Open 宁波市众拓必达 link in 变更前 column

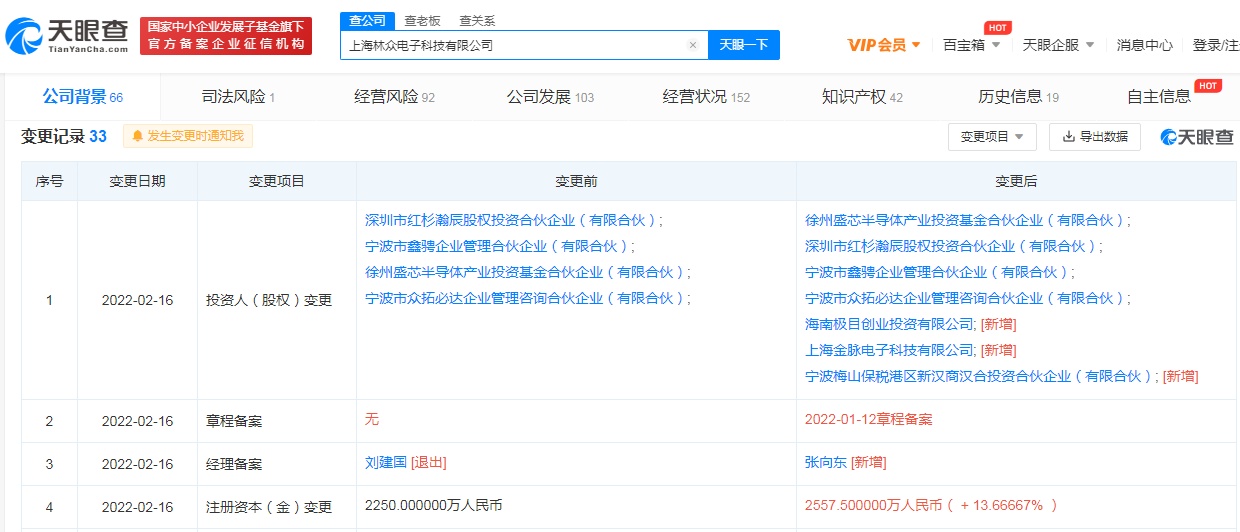[x=526, y=298]
